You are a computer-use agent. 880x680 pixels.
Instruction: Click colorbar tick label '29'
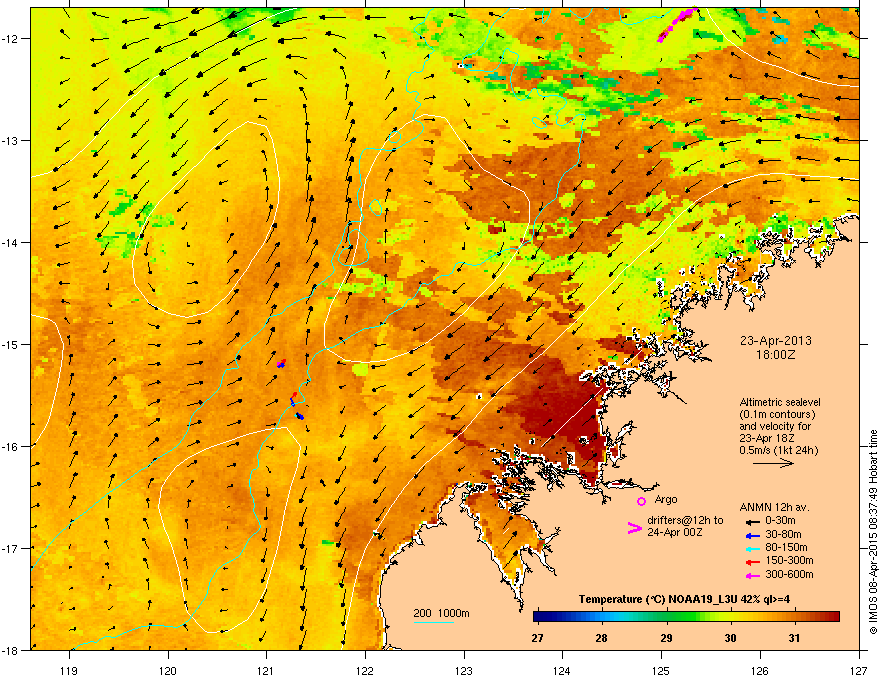coord(666,638)
